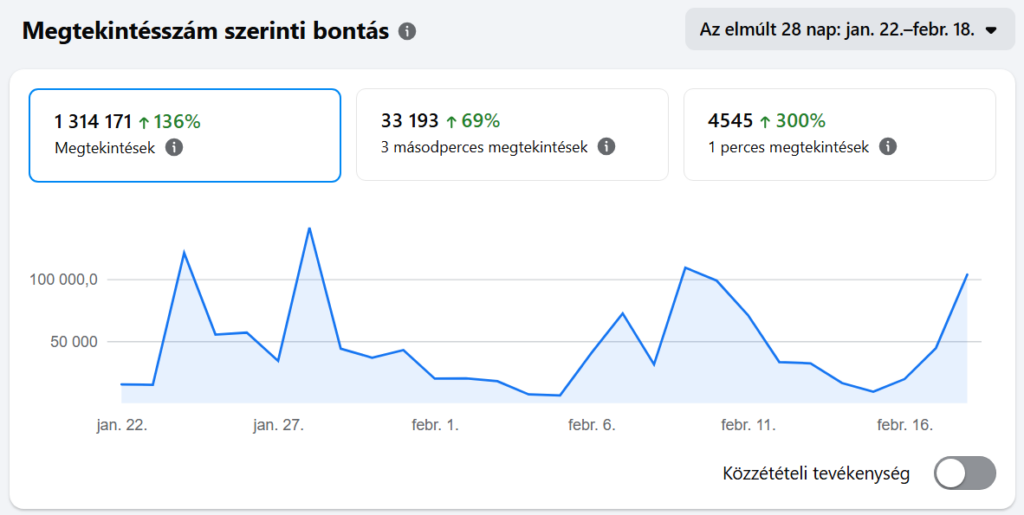Click info icon next to Megtekintések label

coord(173,147)
